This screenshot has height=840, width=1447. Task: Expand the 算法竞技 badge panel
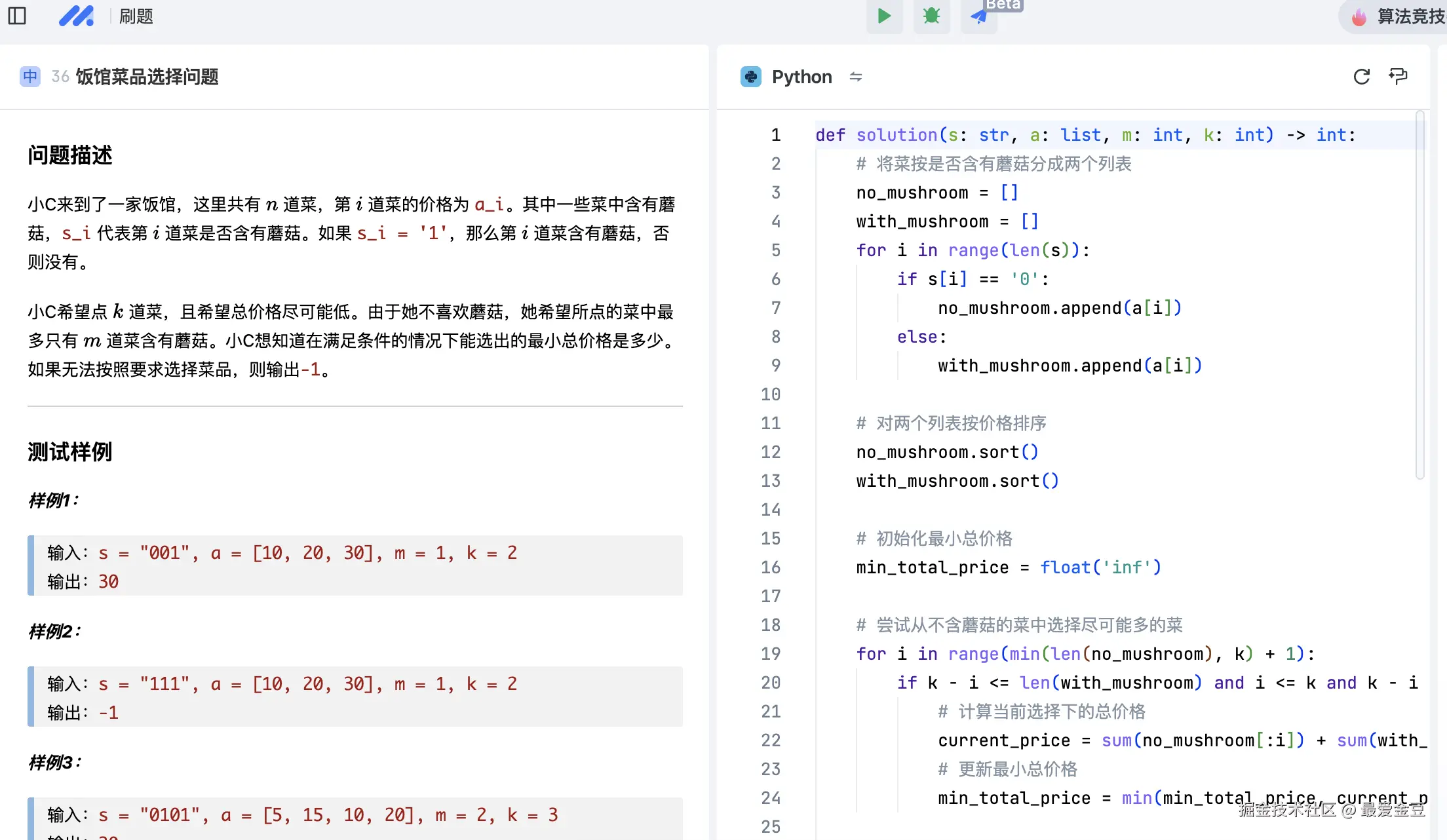(1406, 16)
